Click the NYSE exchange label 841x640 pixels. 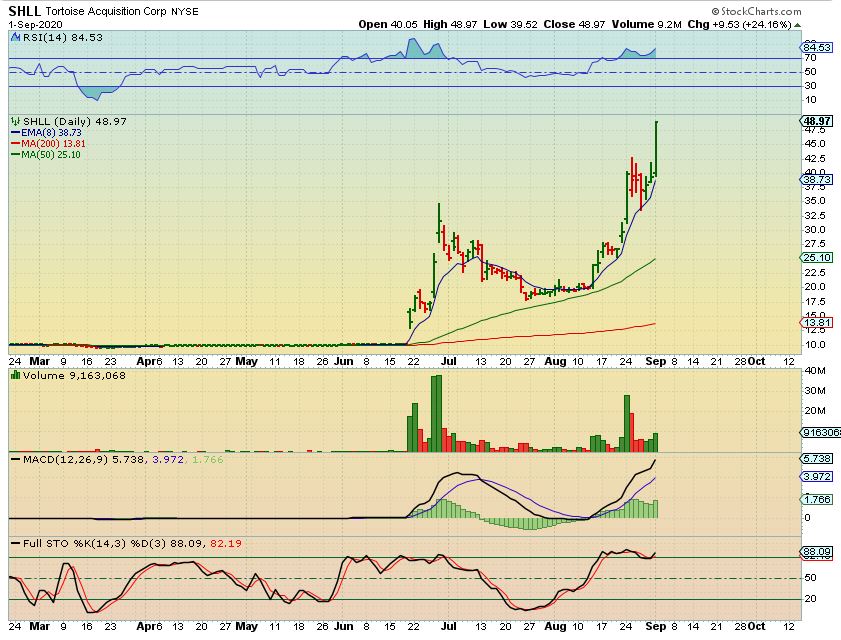pyautogui.click(x=185, y=11)
